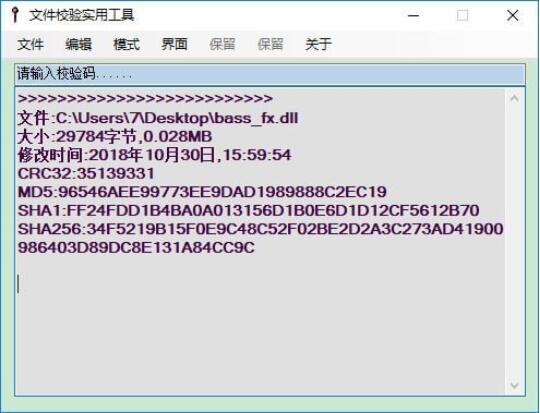Click the bass_fx.dll file path line
This screenshot has width=540, height=413.
pos(158,118)
